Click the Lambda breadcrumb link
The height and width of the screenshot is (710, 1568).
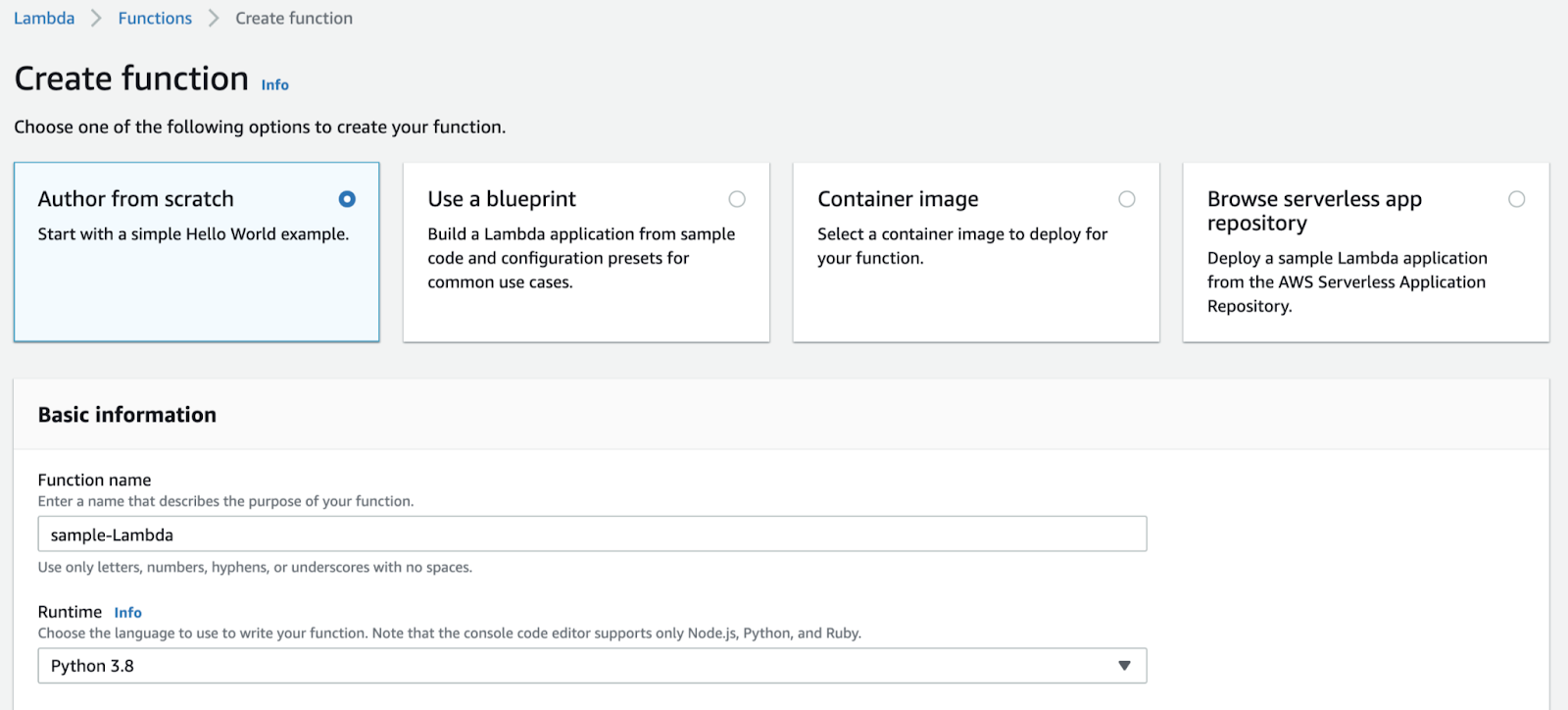tap(44, 18)
